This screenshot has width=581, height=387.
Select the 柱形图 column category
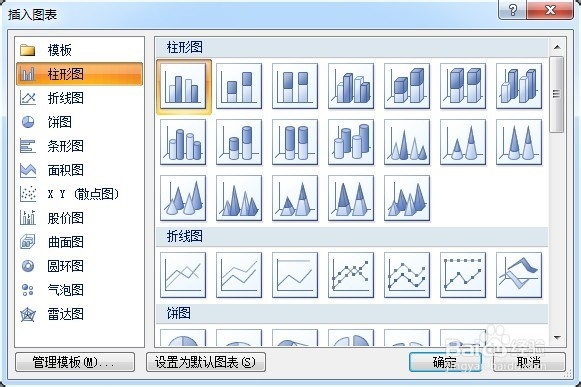[x=79, y=74]
